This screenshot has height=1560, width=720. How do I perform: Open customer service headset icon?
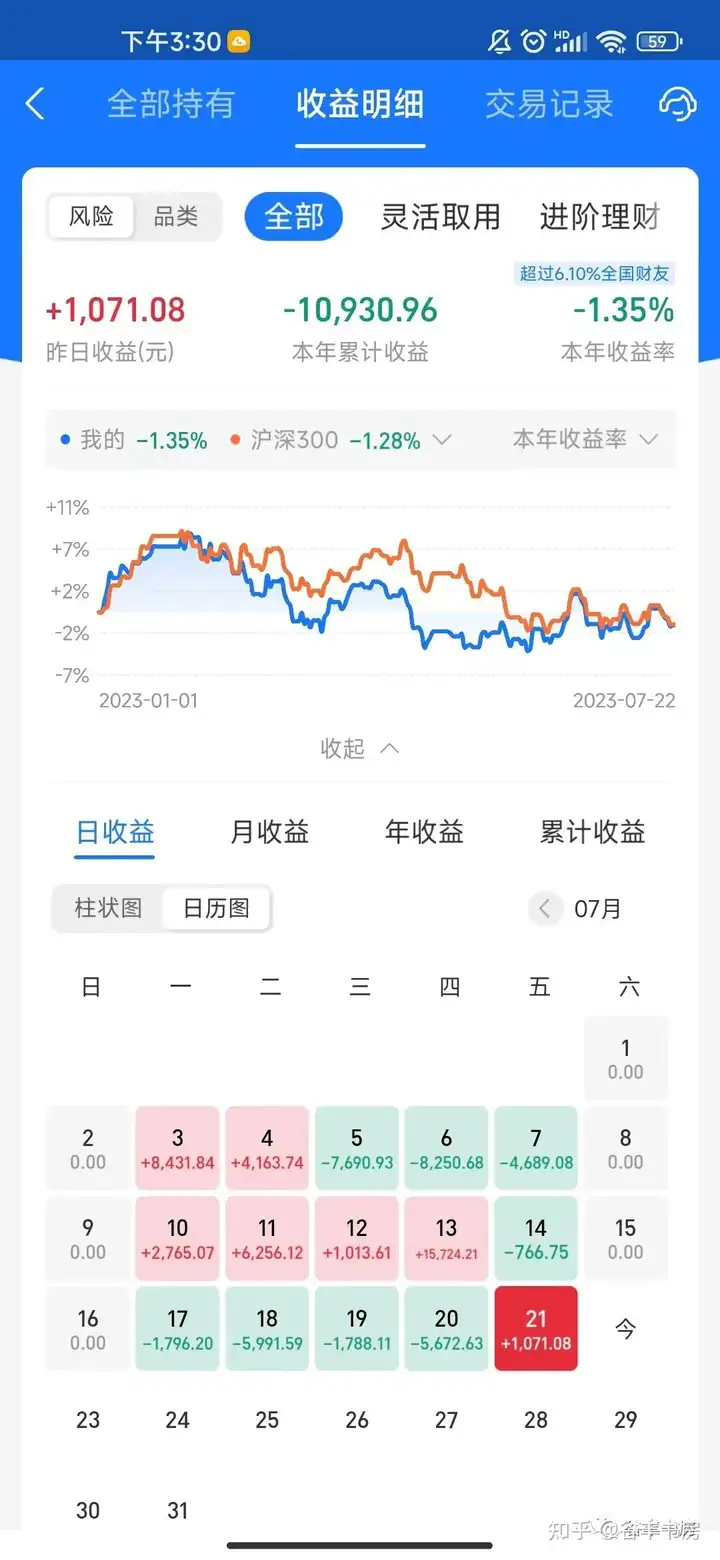coord(677,104)
